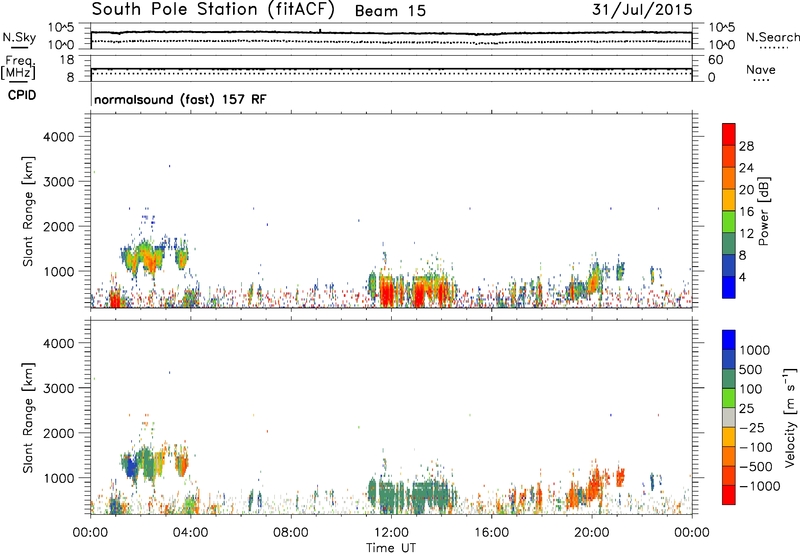Click the '-1000' Velocity colorbar value
The width and height of the screenshot is (800, 554).
[x=760, y=486]
